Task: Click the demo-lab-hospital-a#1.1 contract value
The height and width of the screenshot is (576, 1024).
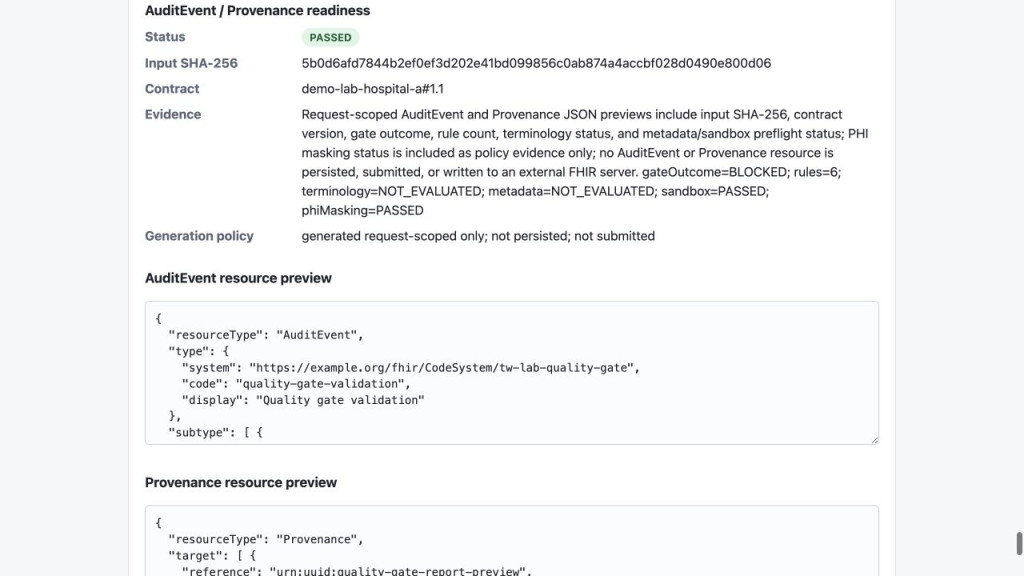Action: click(372, 89)
